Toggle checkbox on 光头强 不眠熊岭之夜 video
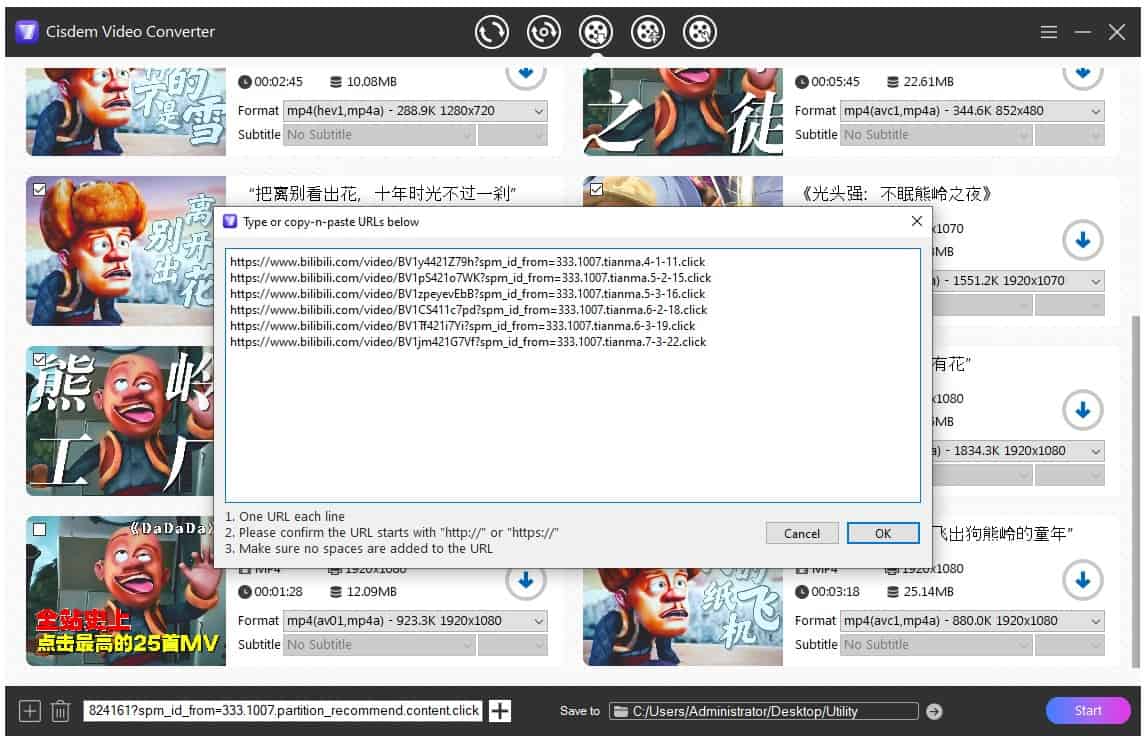 [x=597, y=189]
